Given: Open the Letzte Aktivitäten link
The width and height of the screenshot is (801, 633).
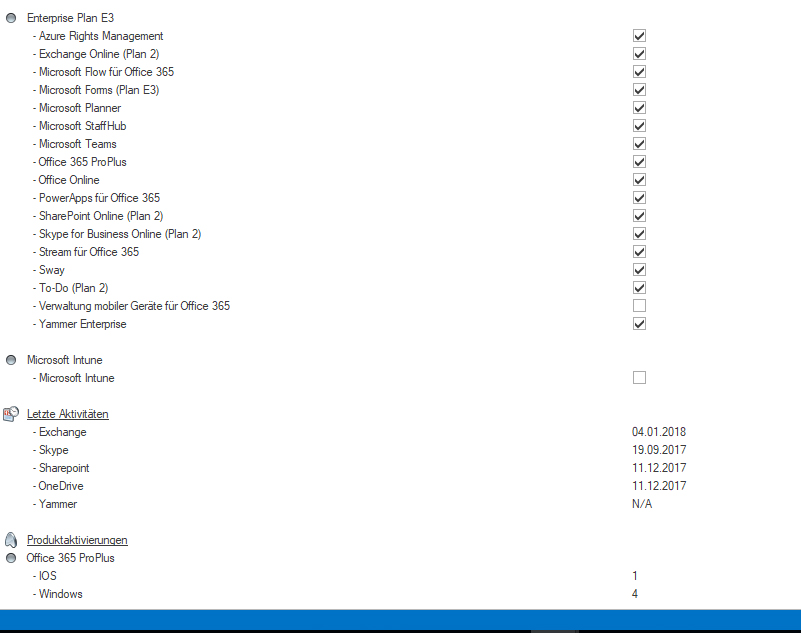Looking at the screenshot, I should (x=67, y=414).
